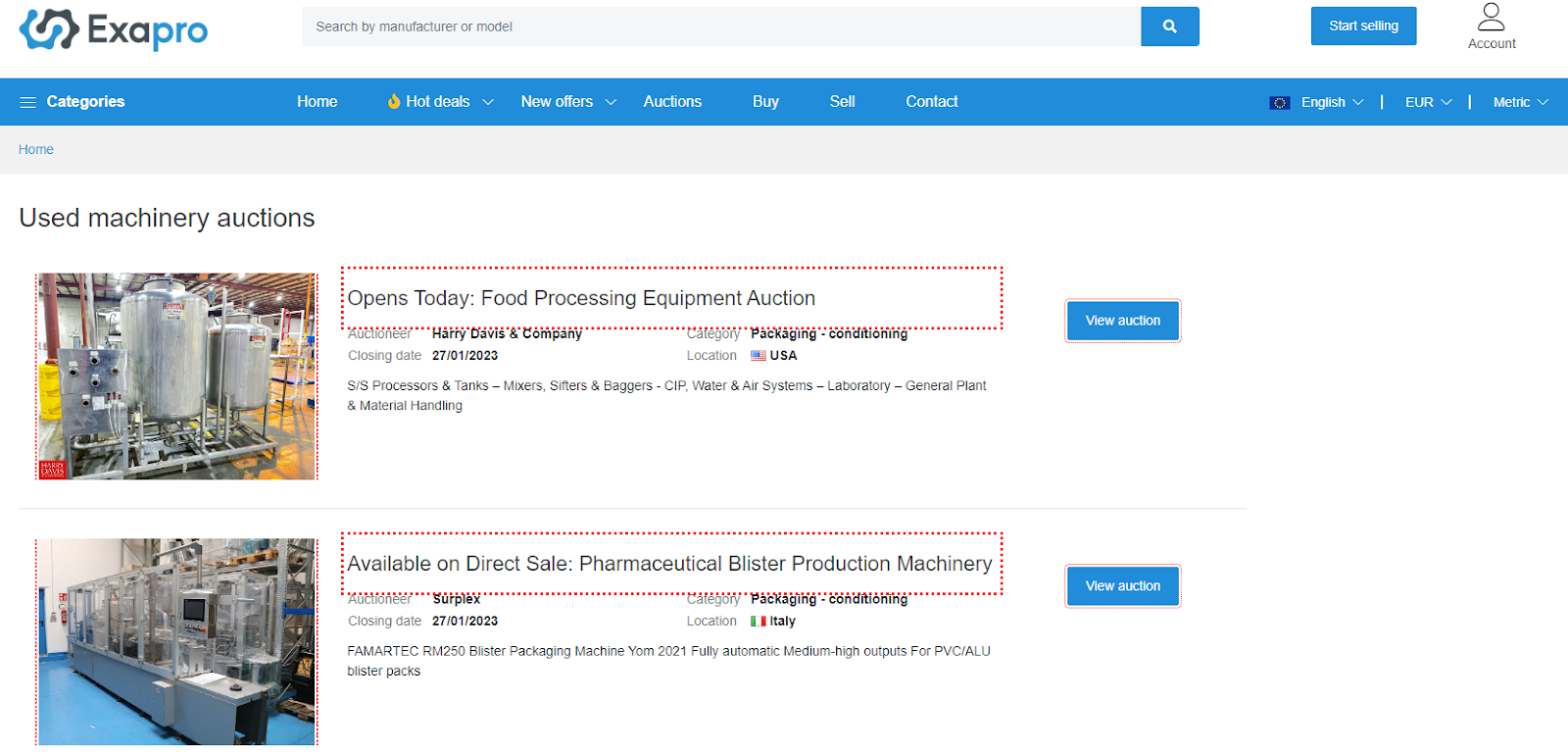The width and height of the screenshot is (1568, 752).
Task: Click Packaging - conditioning category of Italy auction
Action: pyautogui.click(x=829, y=599)
